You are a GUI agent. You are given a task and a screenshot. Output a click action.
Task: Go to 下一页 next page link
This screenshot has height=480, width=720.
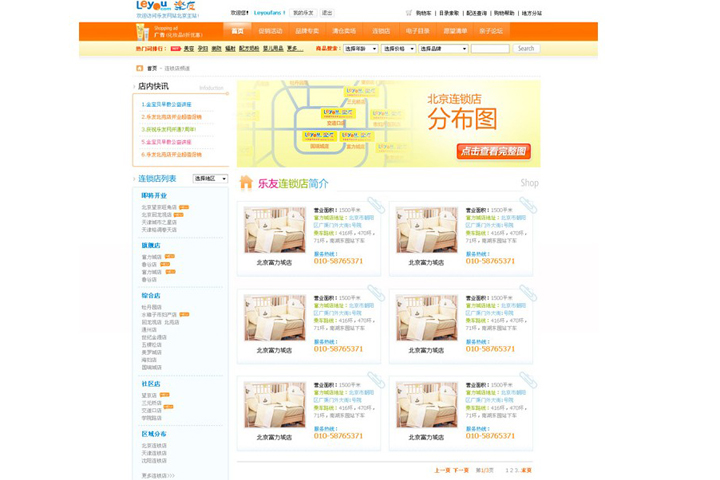point(460,470)
